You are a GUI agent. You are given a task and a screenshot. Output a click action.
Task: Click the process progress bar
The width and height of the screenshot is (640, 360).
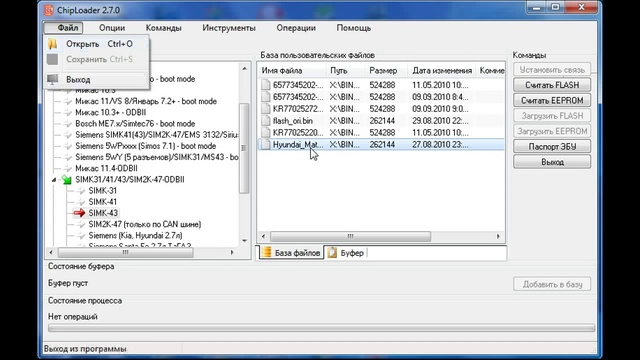click(x=321, y=328)
